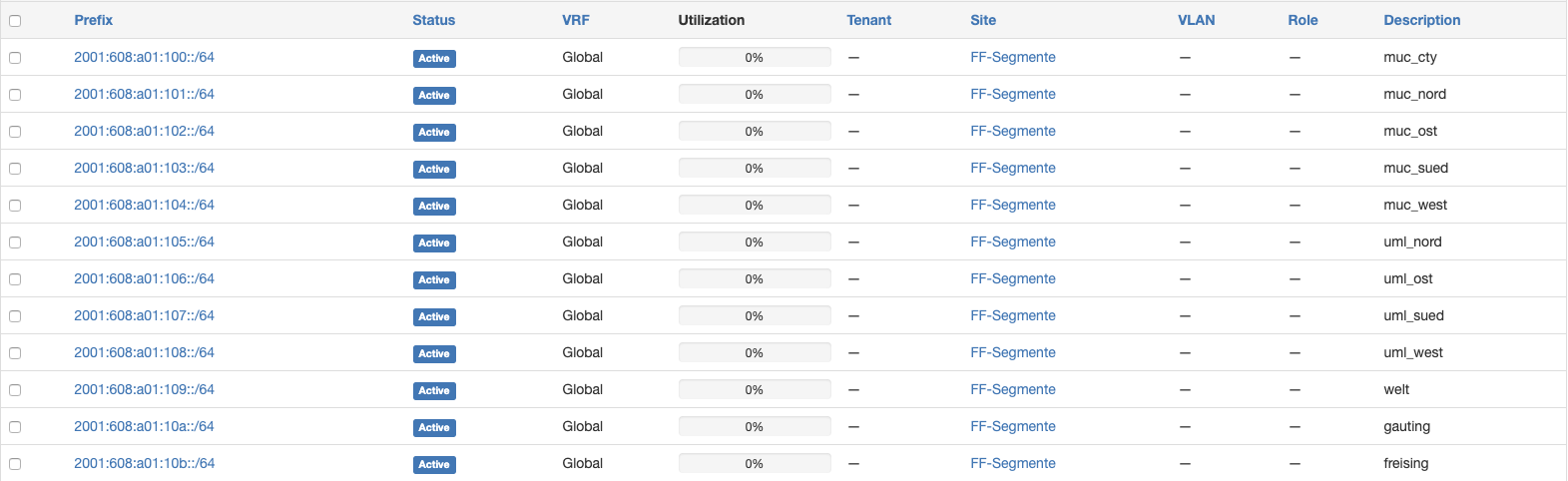Select the checkbox for the muc_ost row
This screenshot has height=481, width=1568.
point(15,132)
